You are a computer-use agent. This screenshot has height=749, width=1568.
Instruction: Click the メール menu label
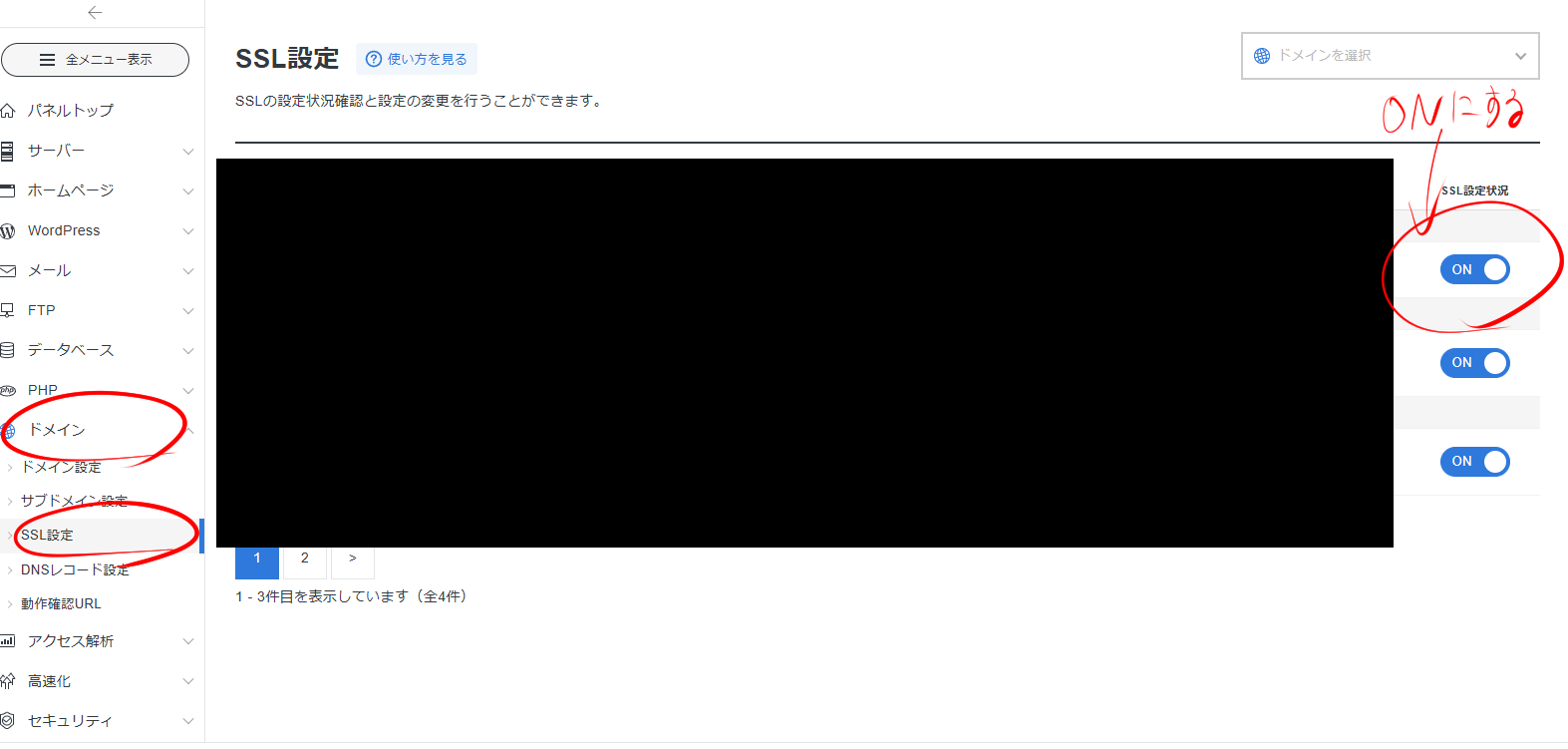49,270
